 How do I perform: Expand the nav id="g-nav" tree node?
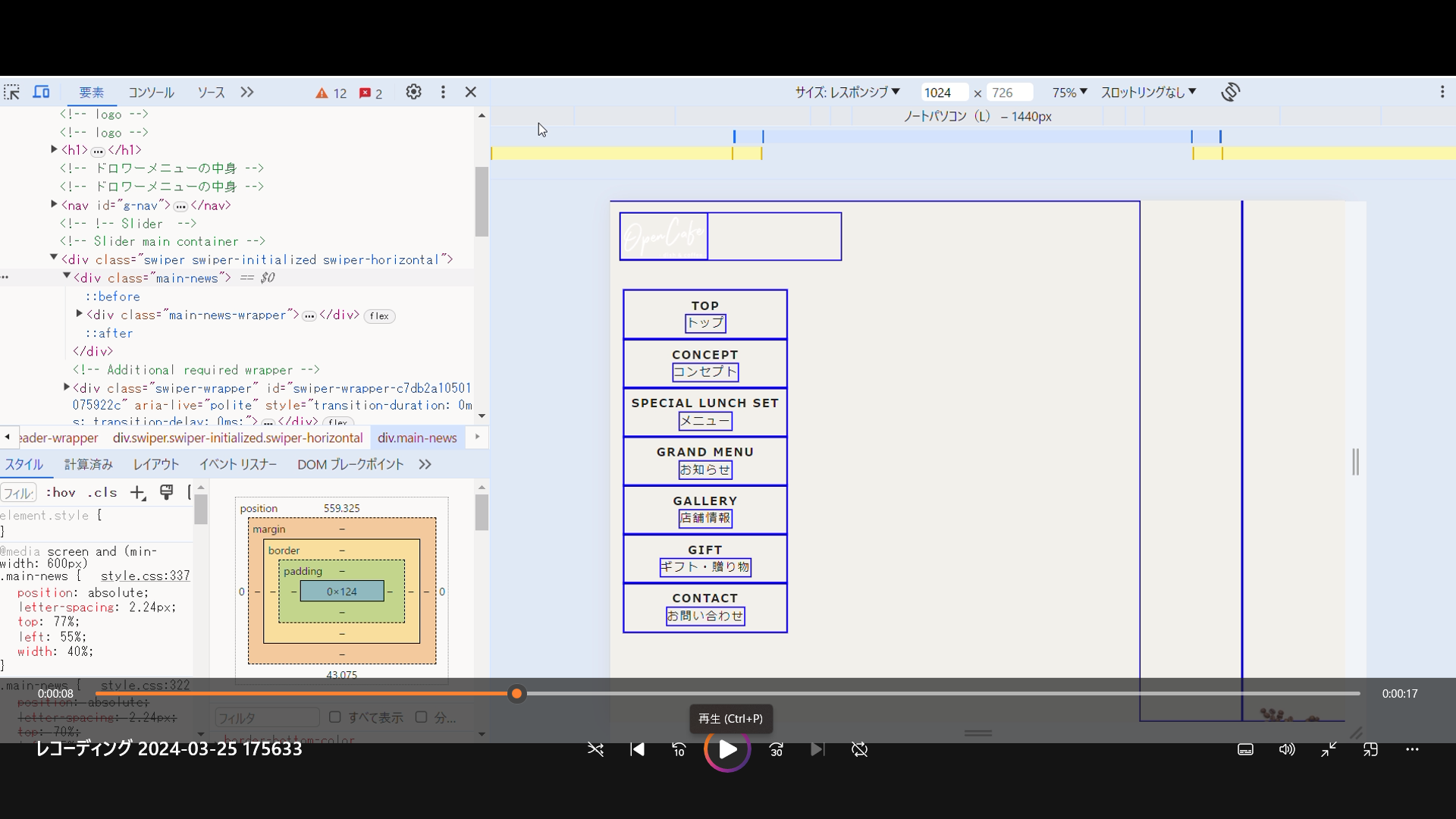(x=54, y=205)
